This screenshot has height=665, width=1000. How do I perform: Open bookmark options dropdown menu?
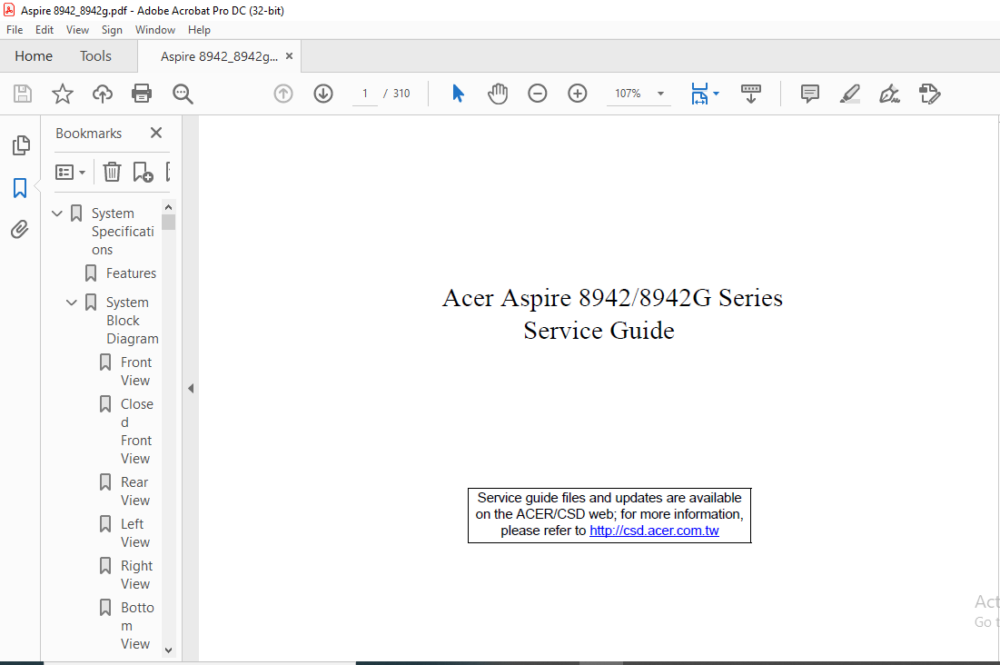point(70,172)
